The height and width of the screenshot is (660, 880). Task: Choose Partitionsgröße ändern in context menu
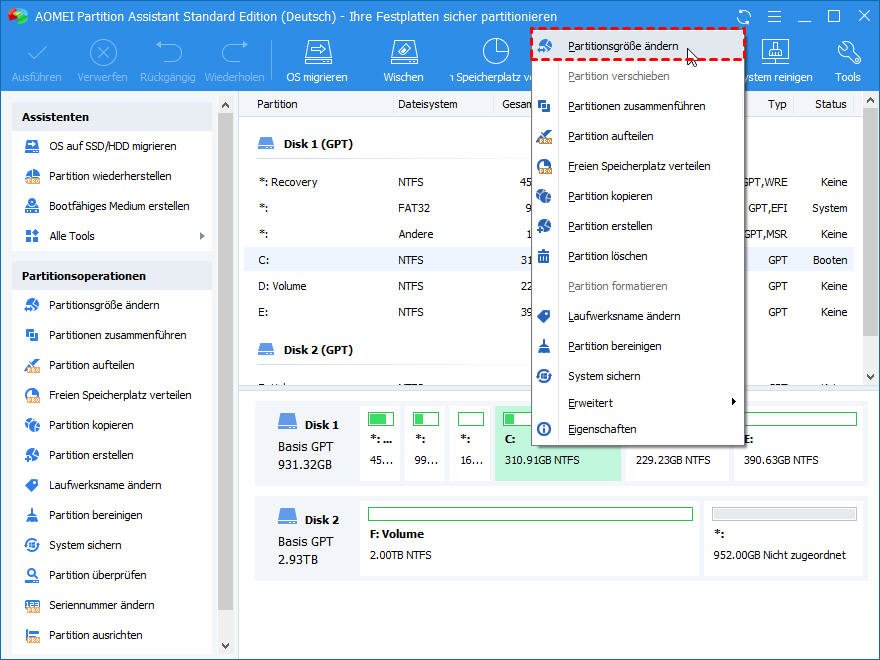point(638,46)
